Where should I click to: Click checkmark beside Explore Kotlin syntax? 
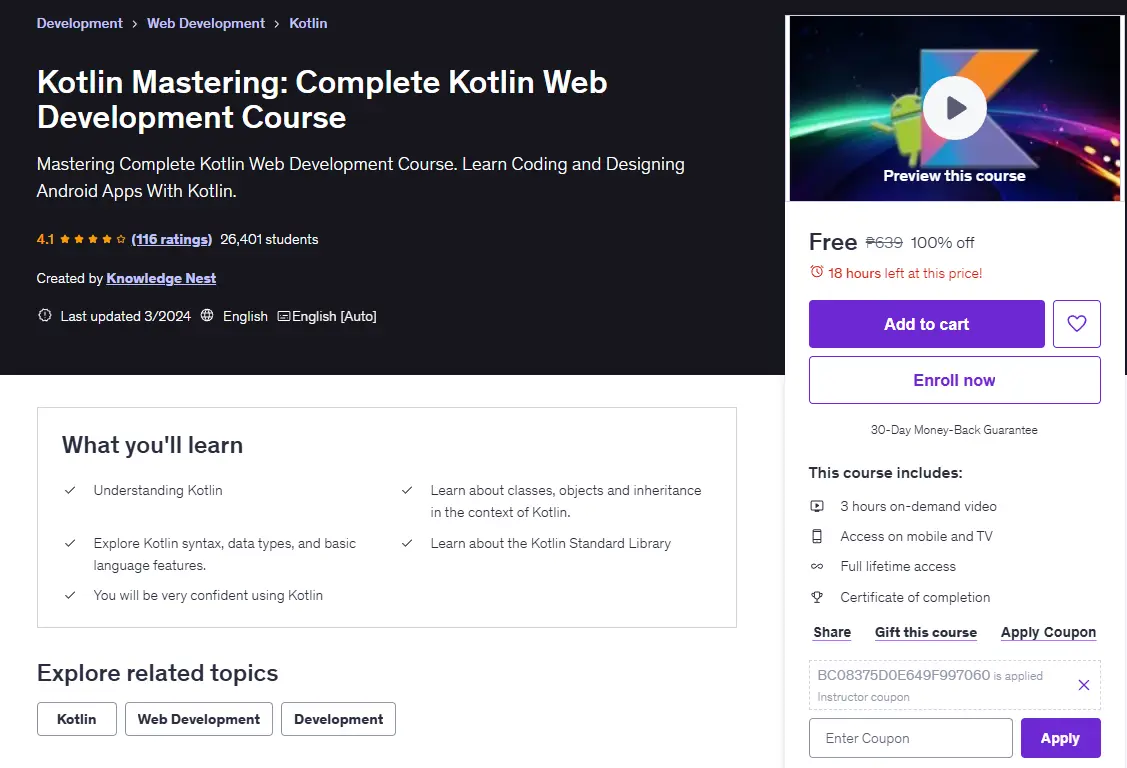click(70, 543)
